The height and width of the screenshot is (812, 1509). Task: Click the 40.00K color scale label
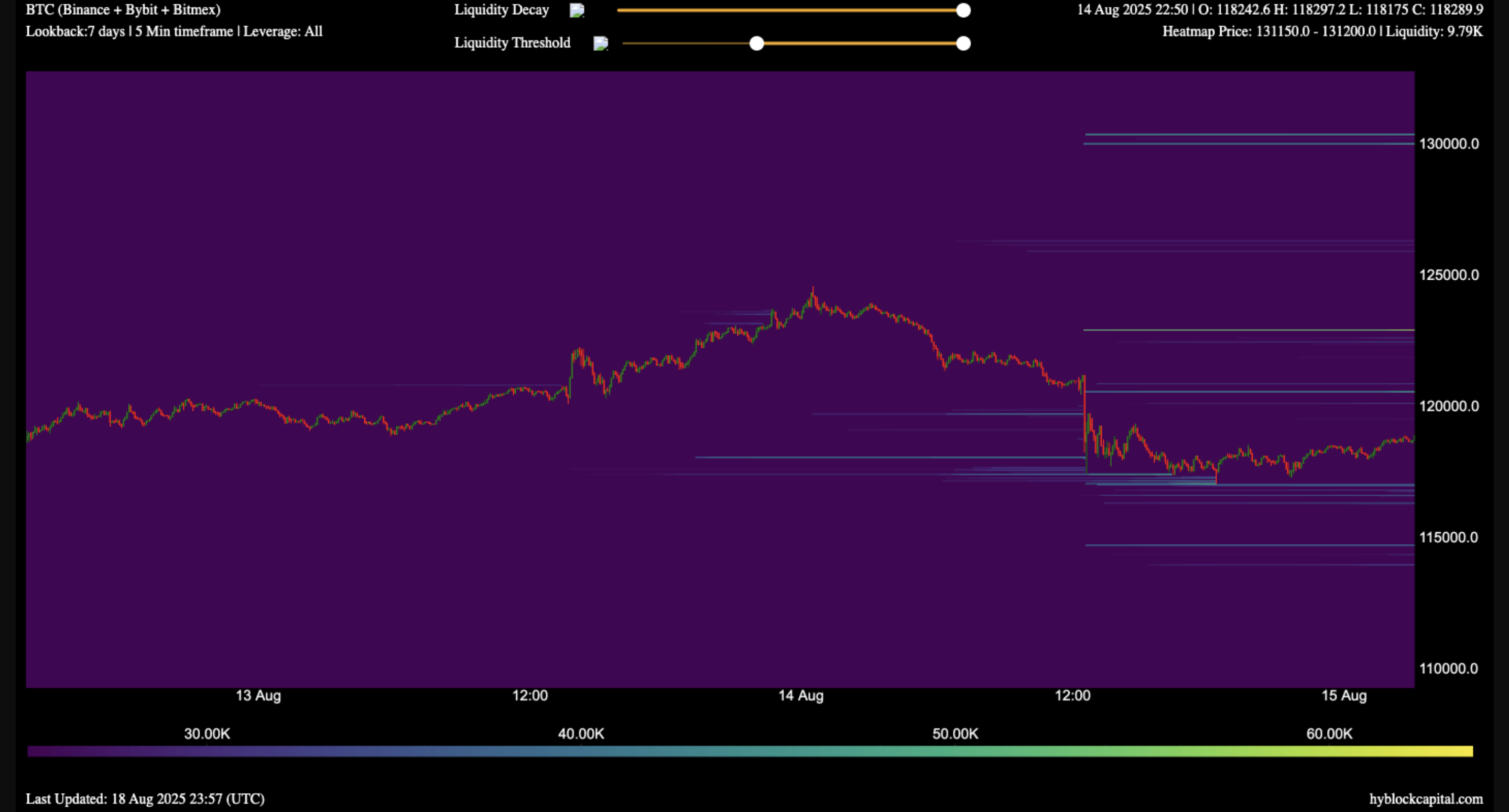coord(581,733)
